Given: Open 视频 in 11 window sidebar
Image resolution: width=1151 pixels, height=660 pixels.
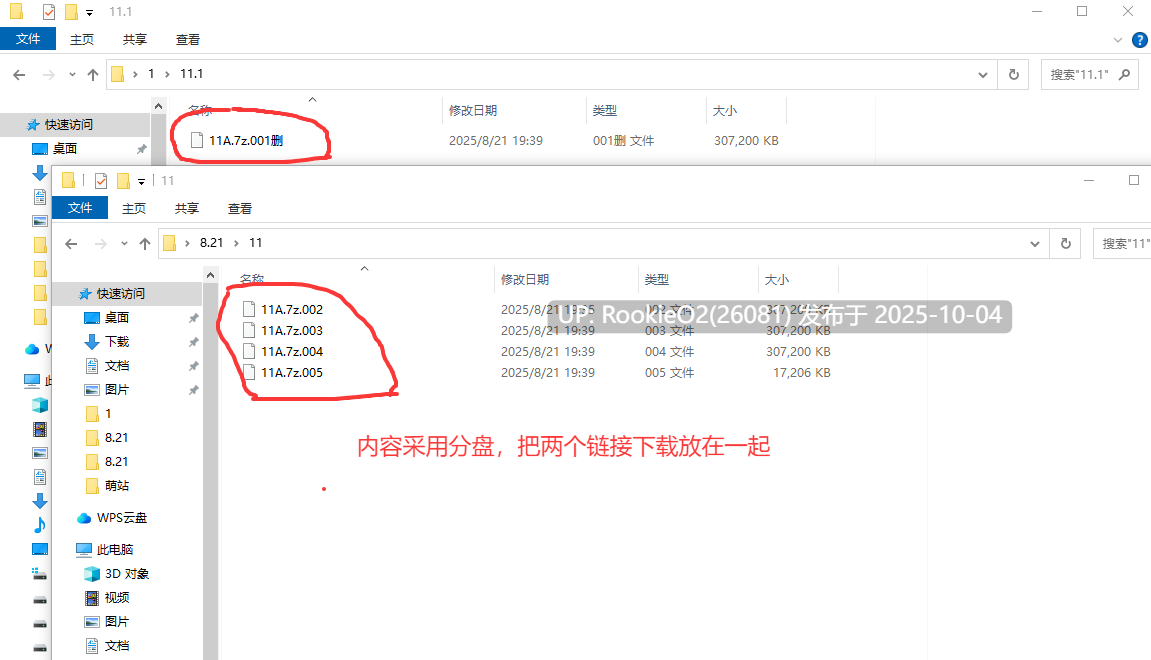Looking at the screenshot, I should 117,598.
